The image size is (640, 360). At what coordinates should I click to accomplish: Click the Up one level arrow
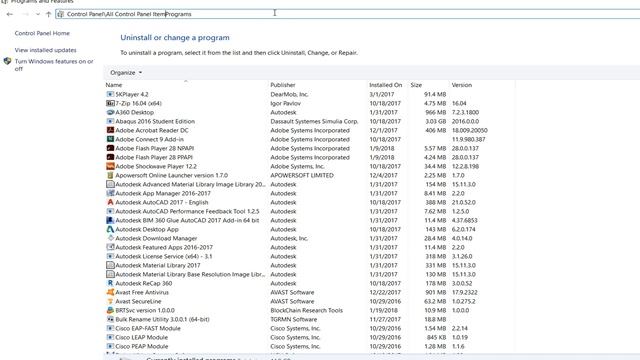pos(49,14)
